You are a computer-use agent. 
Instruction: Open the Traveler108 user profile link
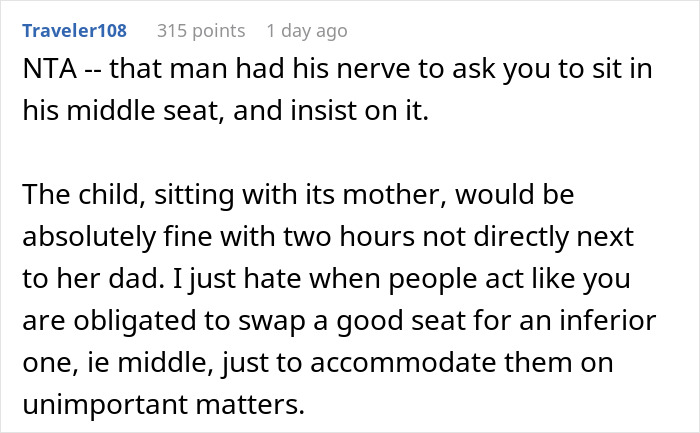click(75, 31)
